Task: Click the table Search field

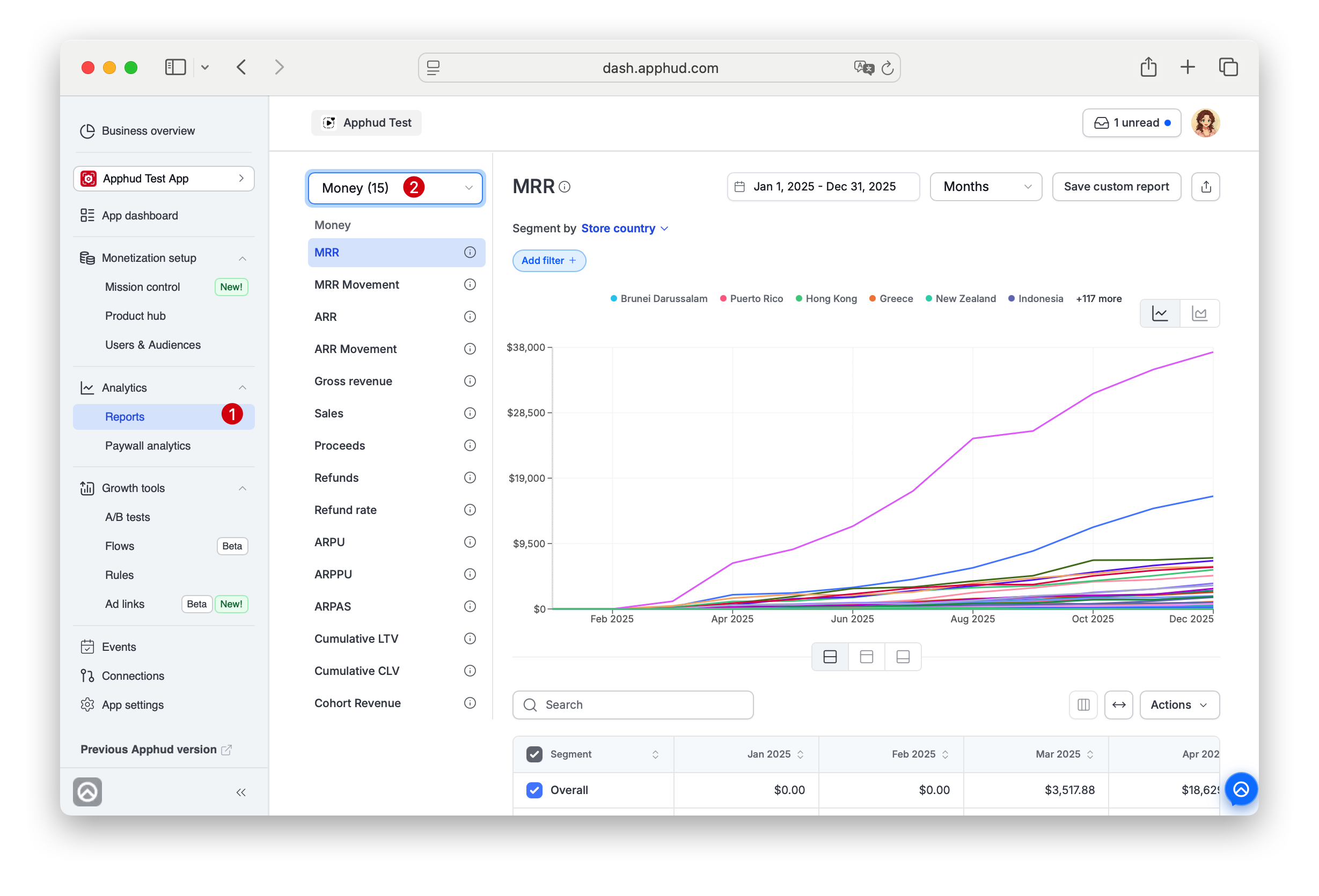Action: point(633,705)
